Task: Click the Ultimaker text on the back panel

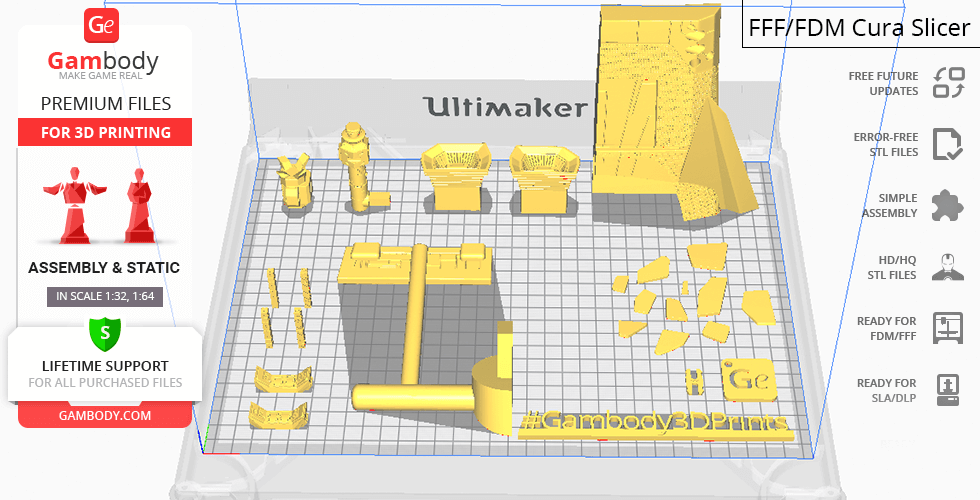Action: click(x=505, y=107)
